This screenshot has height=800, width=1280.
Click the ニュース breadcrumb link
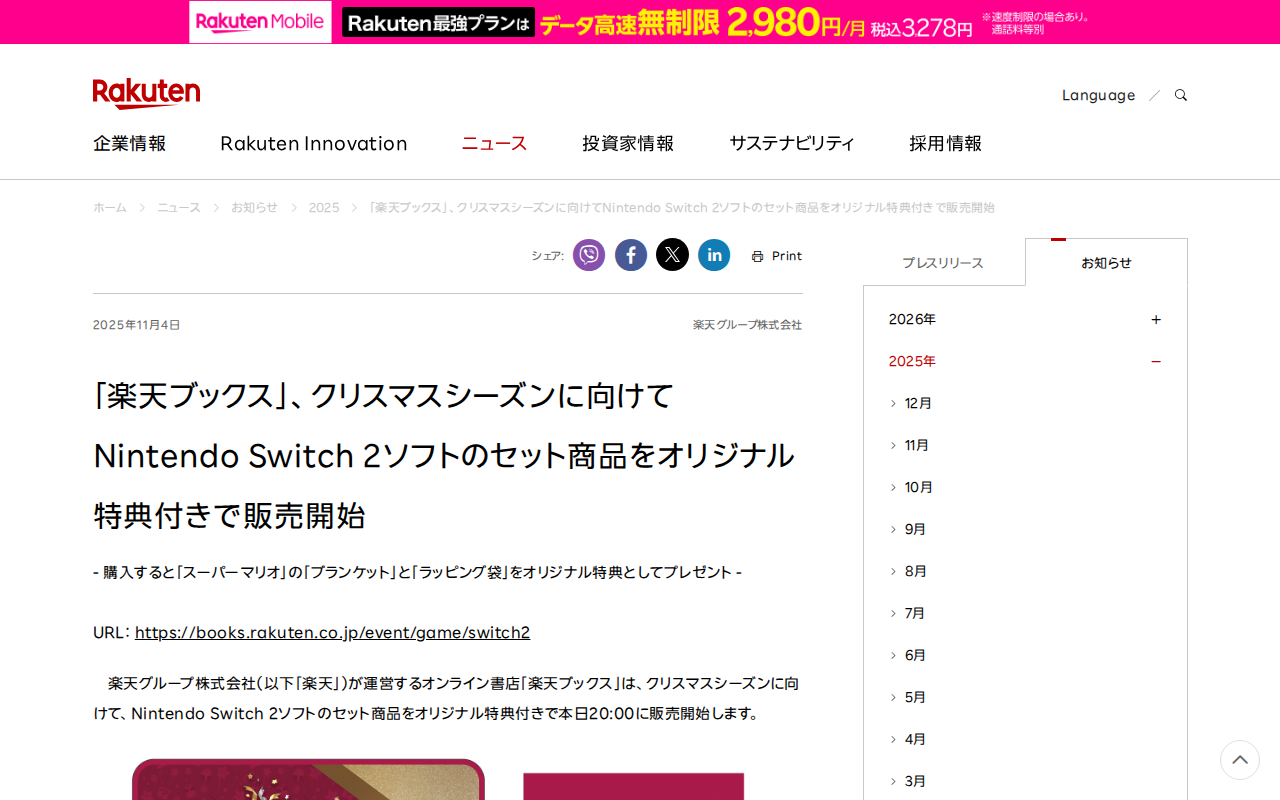pos(179,207)
